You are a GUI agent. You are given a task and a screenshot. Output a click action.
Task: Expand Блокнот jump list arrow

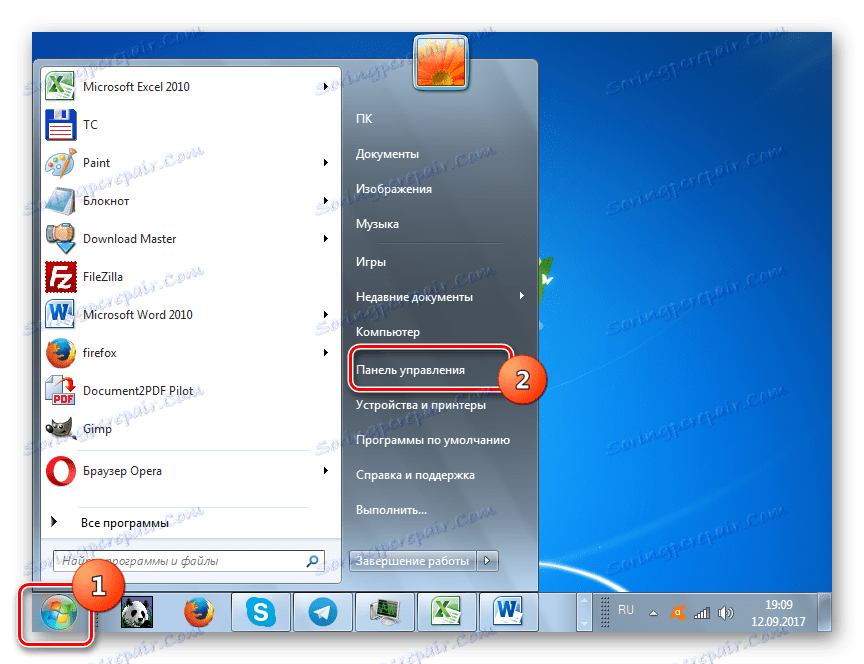click(x=326, y=201)
